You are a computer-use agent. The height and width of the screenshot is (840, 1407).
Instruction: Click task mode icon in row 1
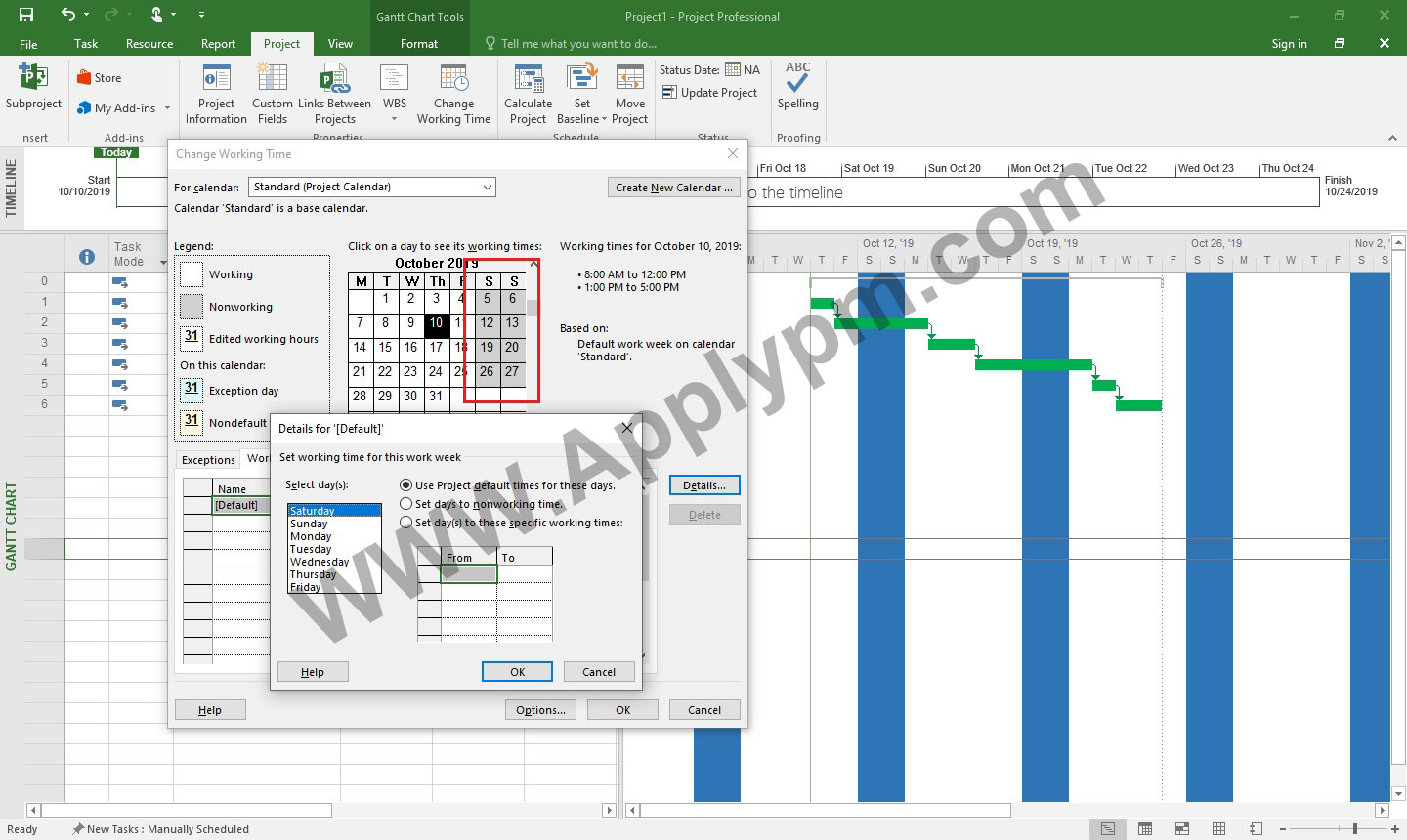[120, 302]
